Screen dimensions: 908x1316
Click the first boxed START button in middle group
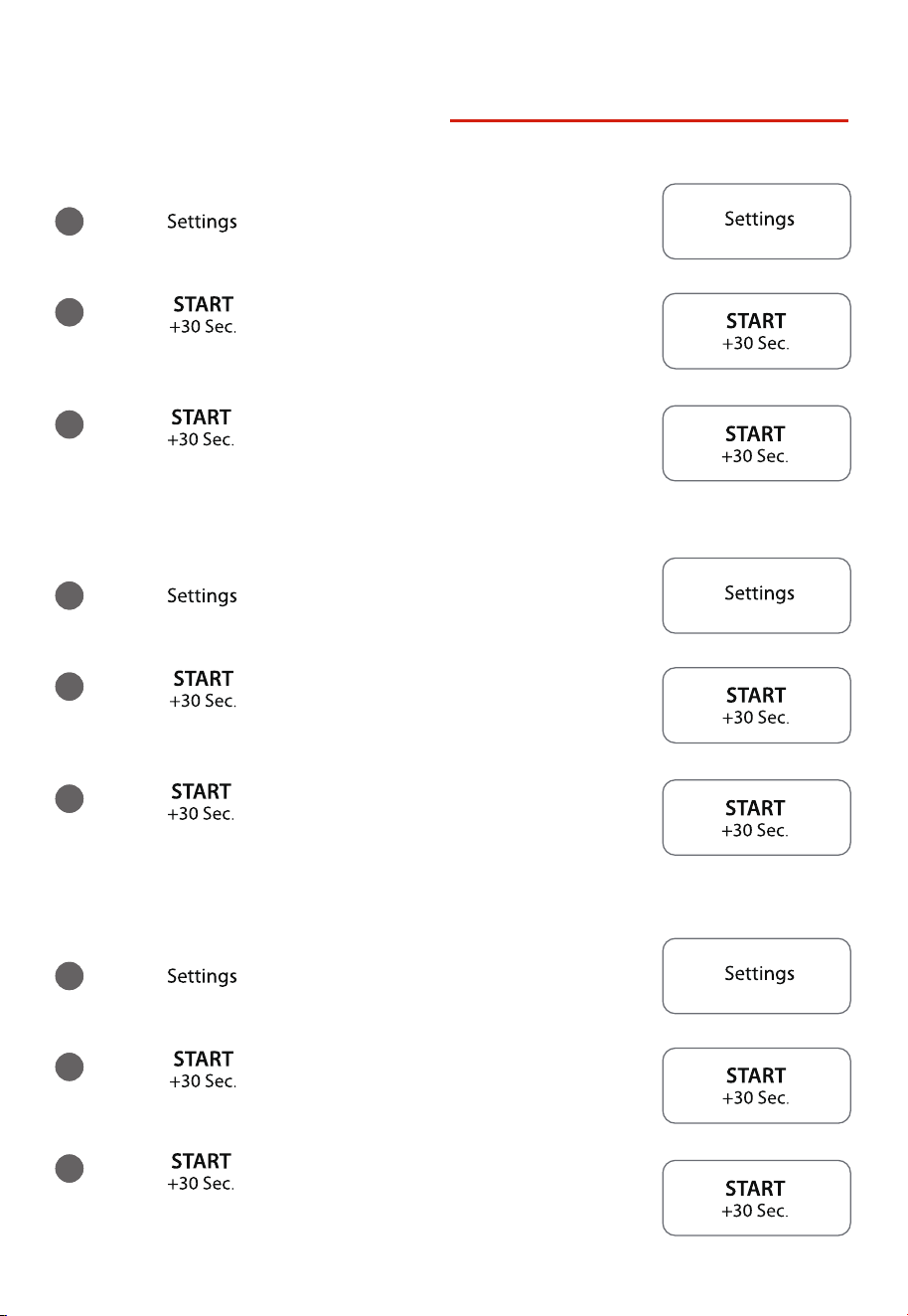point(757,706)
